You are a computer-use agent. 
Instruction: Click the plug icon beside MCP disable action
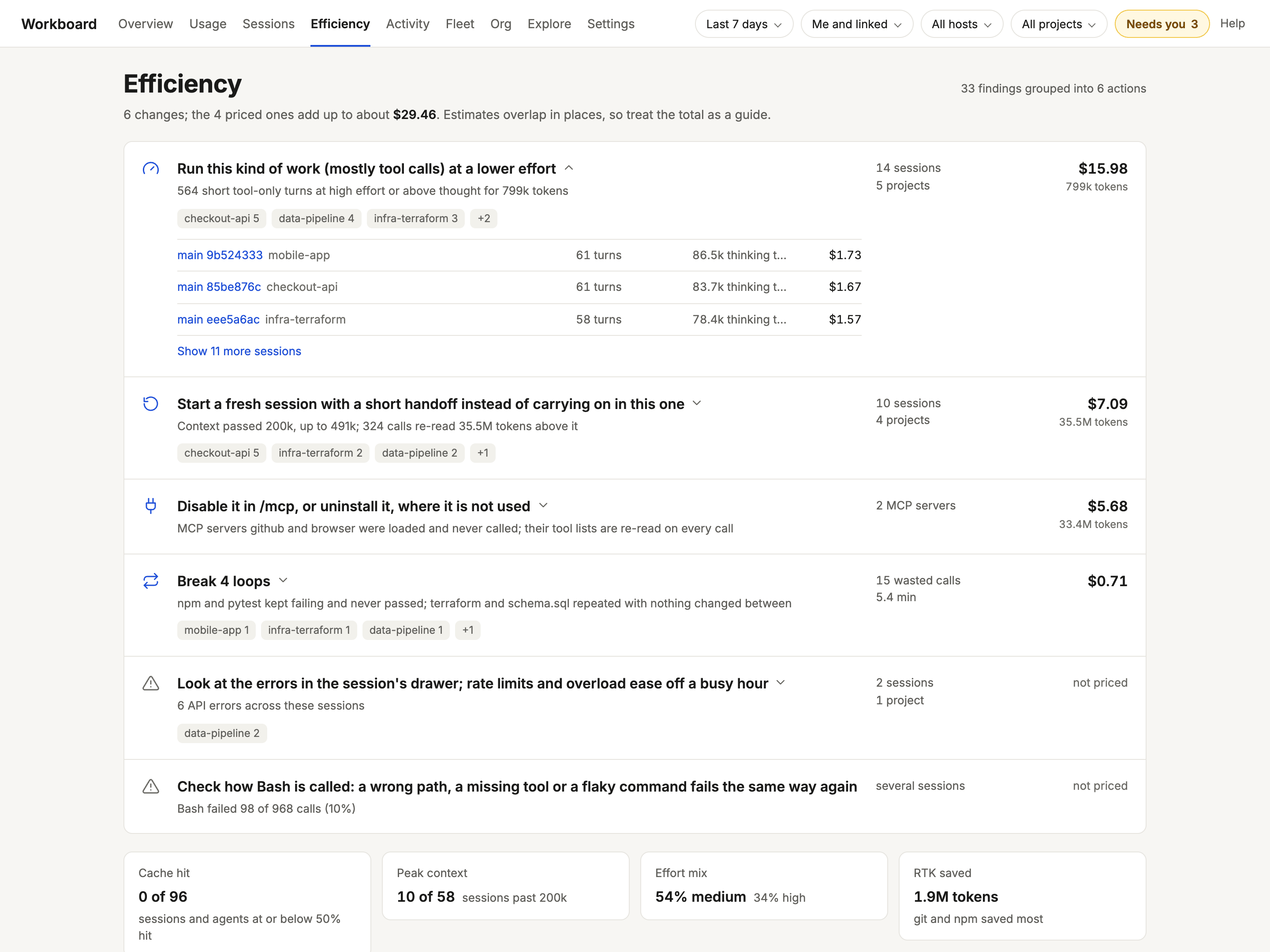[150, 506]
